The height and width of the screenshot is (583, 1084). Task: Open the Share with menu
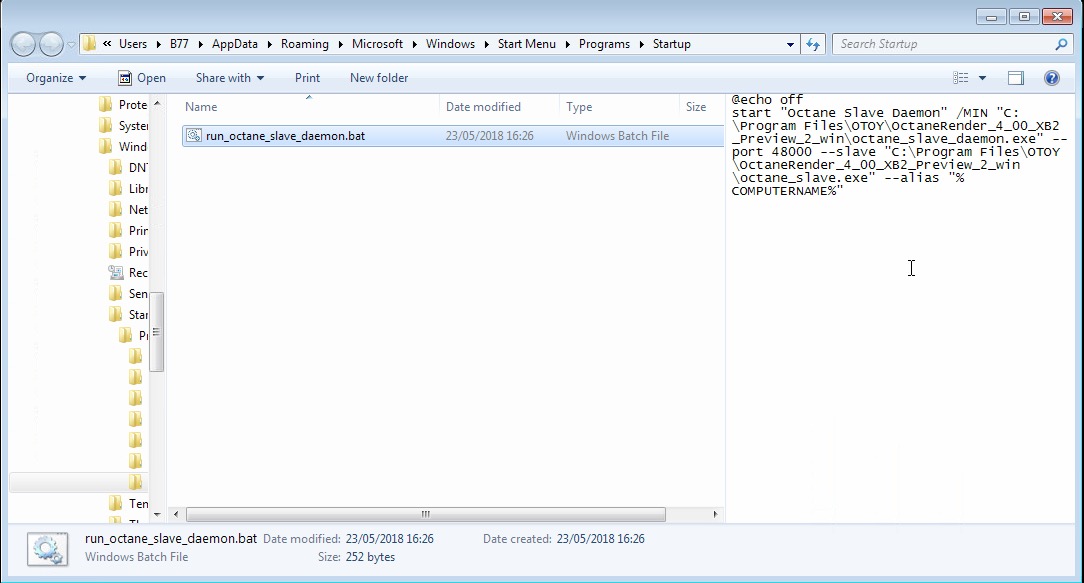point(230,77)
